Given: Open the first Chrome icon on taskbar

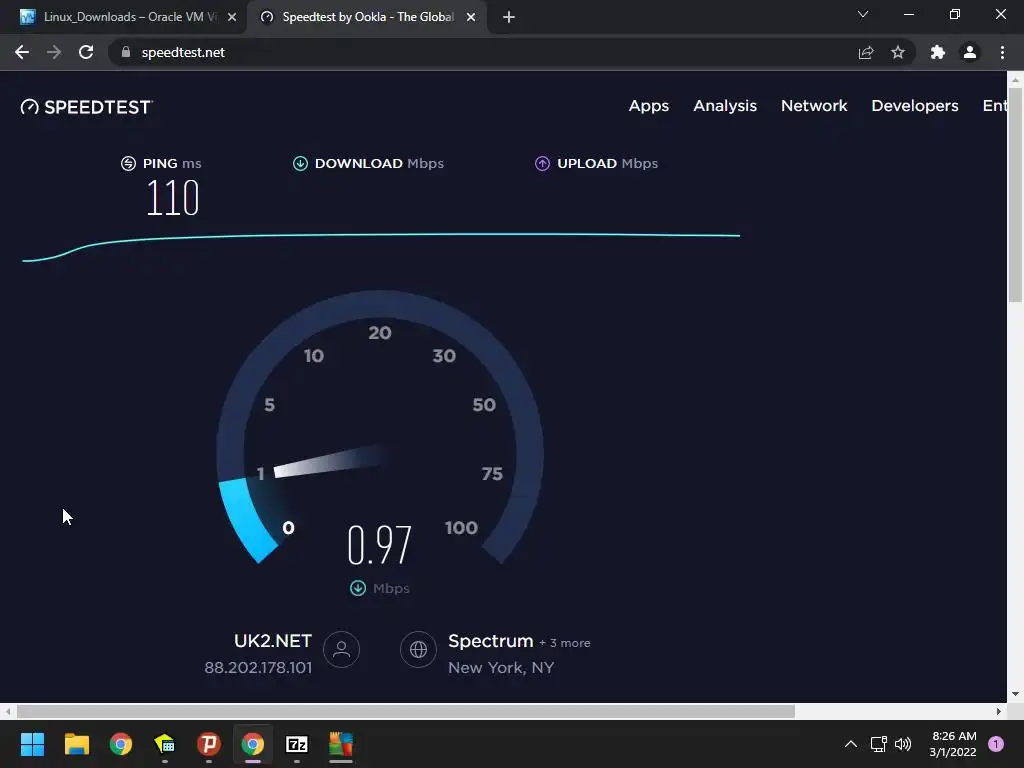Looking at the screenshot, I should coord(121,744).
